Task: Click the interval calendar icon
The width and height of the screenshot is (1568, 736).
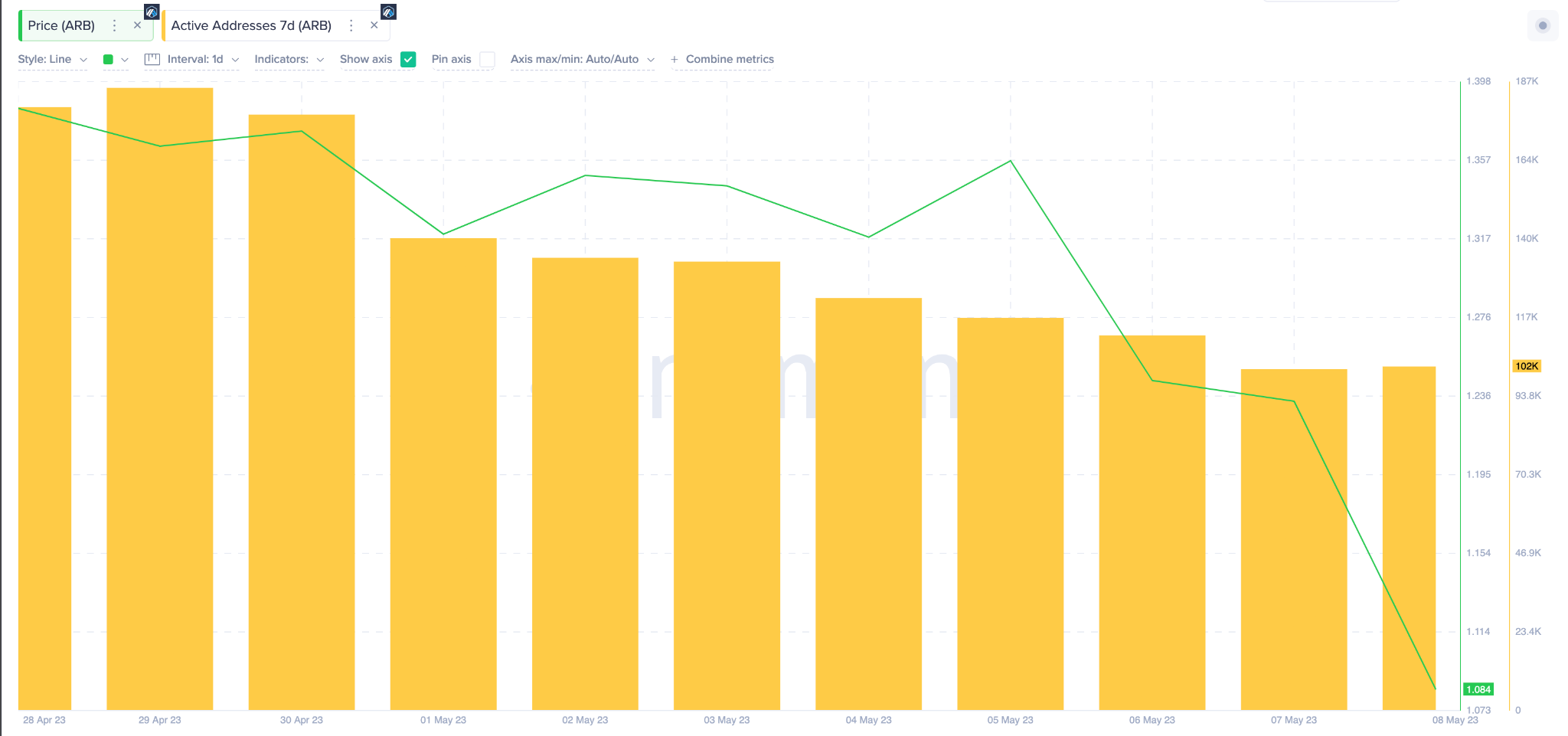Action: tap(152, 59)
